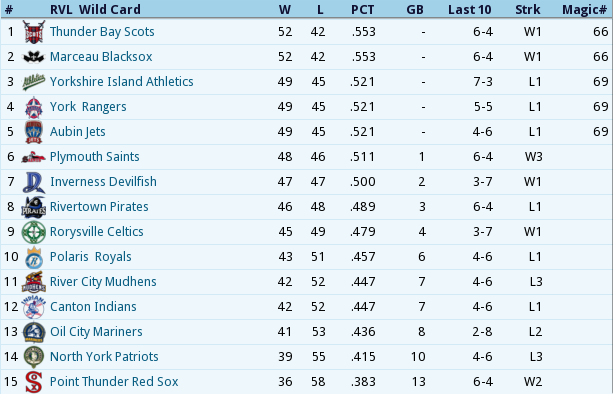Follow the River City Mudhens link
This screenshot has height=394, width=613.
click(103, 282)
